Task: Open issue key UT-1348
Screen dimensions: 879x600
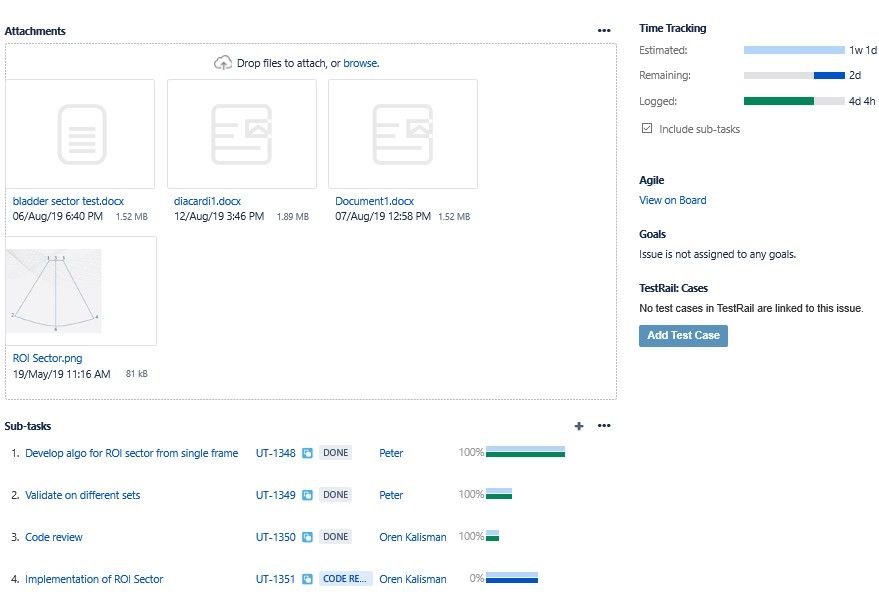Action: coord(275,453)
